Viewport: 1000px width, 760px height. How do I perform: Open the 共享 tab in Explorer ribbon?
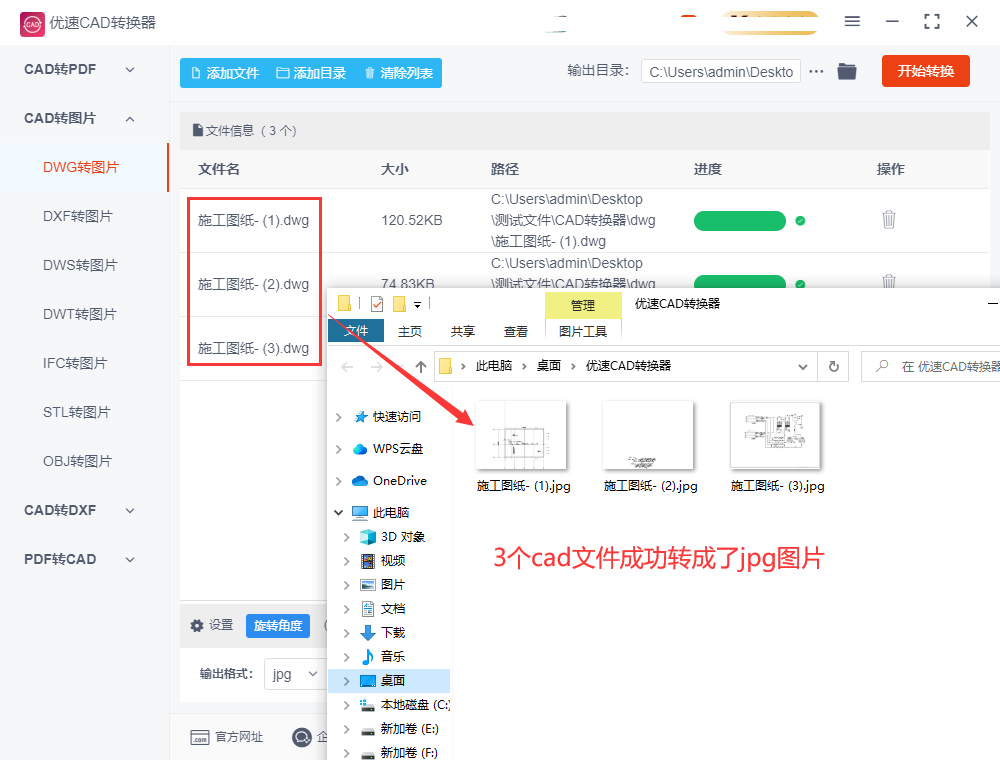pyautogui.click(x=462, y=332)
